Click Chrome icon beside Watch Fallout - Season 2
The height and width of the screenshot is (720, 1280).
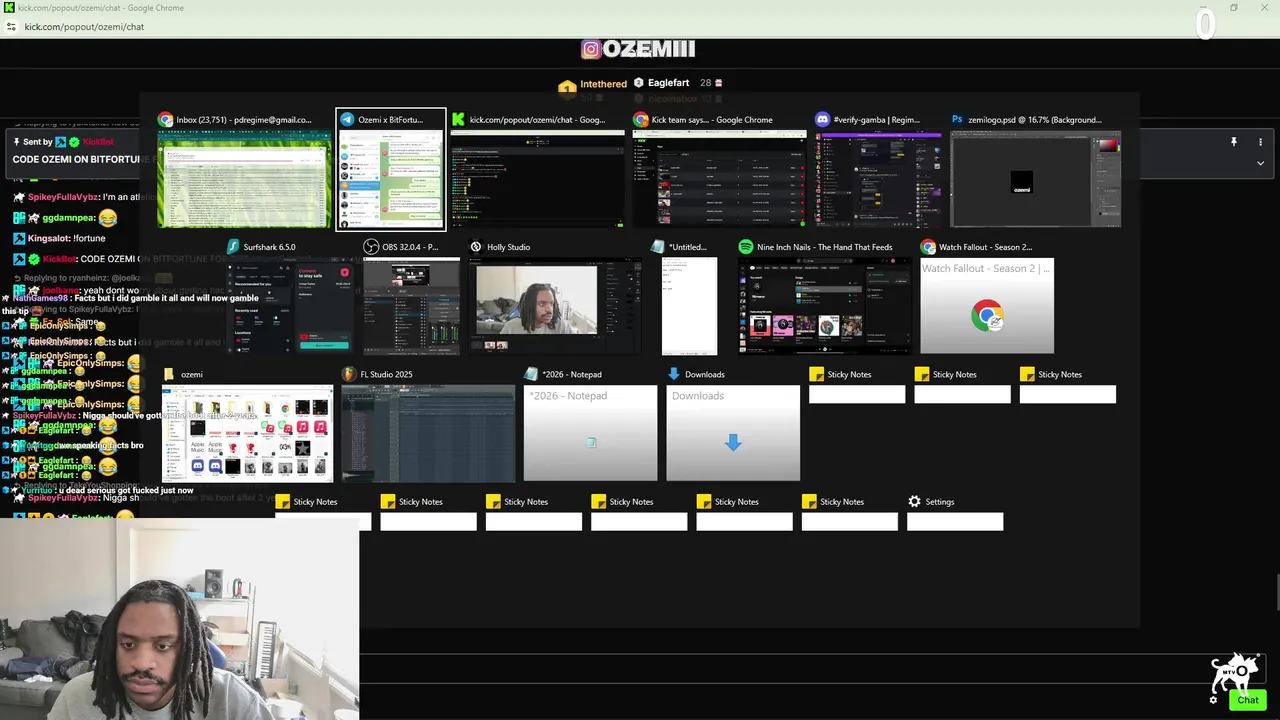coord(928,246)
